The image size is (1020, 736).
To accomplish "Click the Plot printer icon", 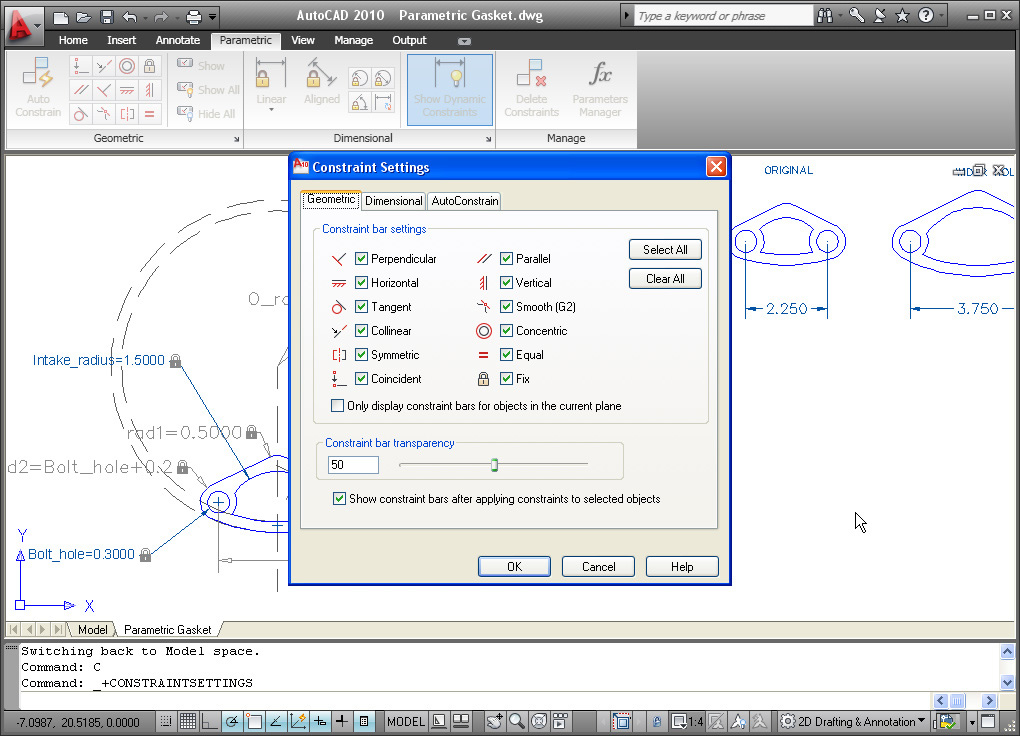I will coord(194,17).
